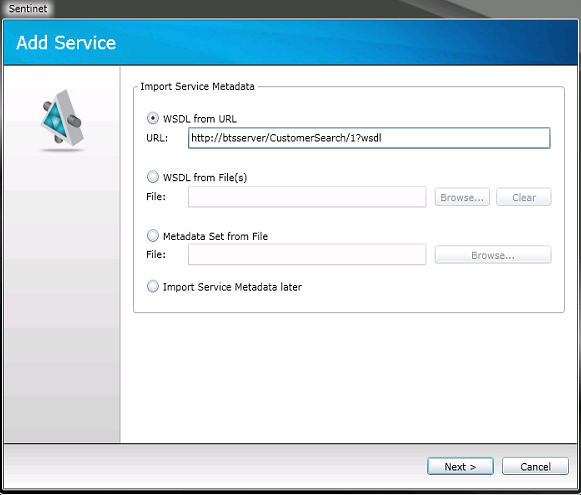The image size is (581, 495).
Task: Click the Clear button
Action: pyautogui.click(x=524, y=197)
